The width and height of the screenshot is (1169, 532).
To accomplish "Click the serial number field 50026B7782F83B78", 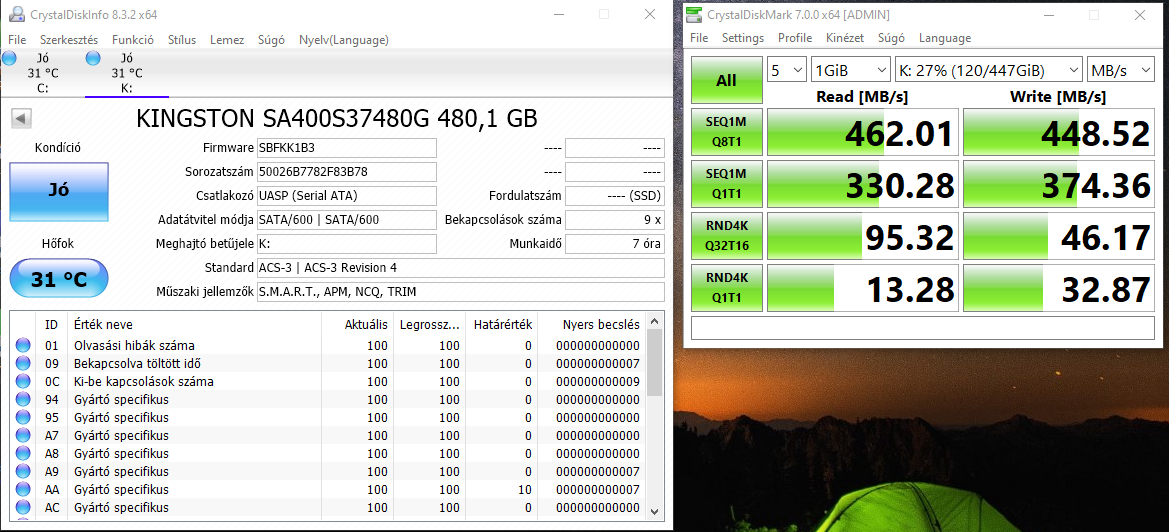I will [x=347, y=172].
